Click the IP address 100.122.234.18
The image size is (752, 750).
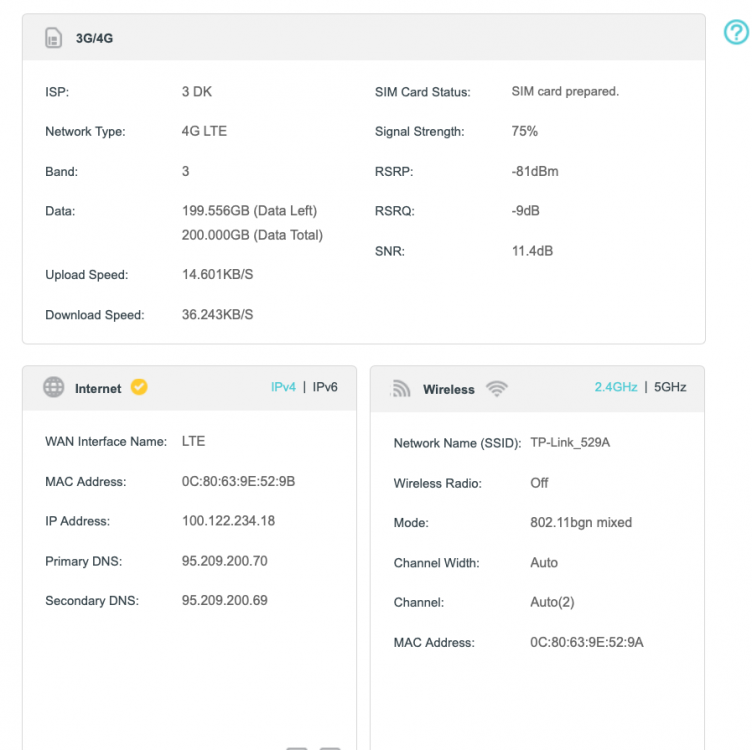pyautogui.click(x=228, y=521)
